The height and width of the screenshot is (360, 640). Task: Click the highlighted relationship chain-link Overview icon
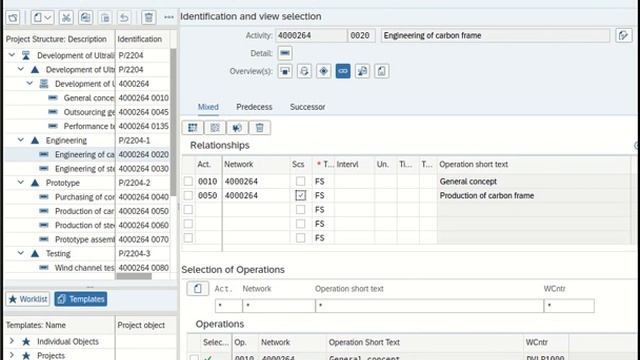(343, 71)
